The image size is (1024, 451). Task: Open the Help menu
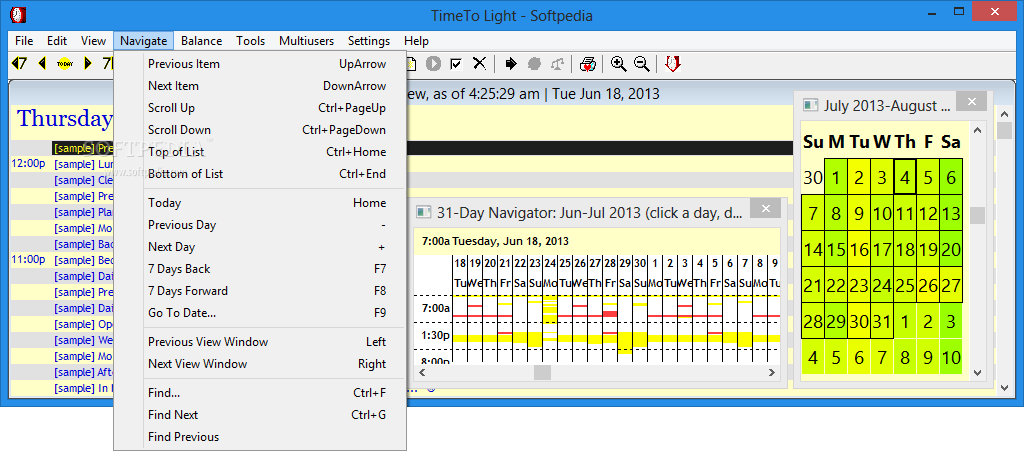(416, 40)
